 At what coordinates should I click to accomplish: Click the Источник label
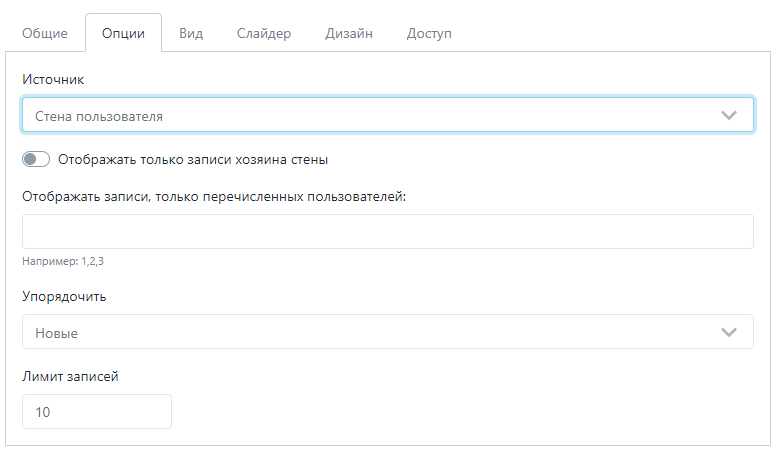pos(53,80)
